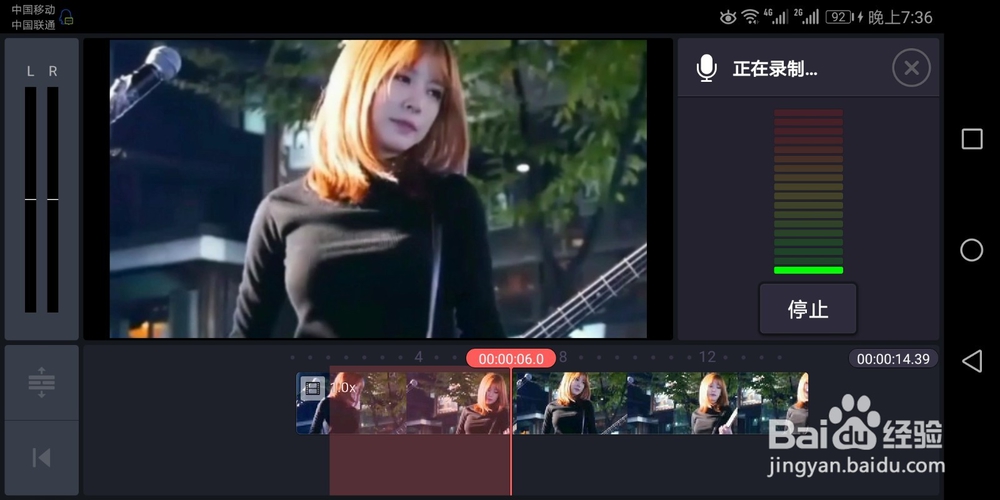Tap the video preview of the singer
Image resolution: width=1000 pixels, height=500 pixels.
pos(378,189)
